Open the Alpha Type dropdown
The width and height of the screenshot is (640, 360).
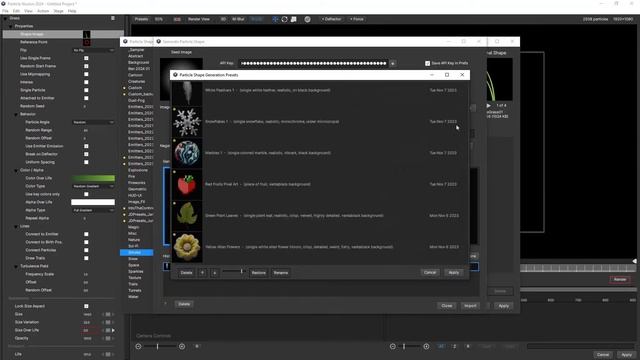[x=93, y=210]
